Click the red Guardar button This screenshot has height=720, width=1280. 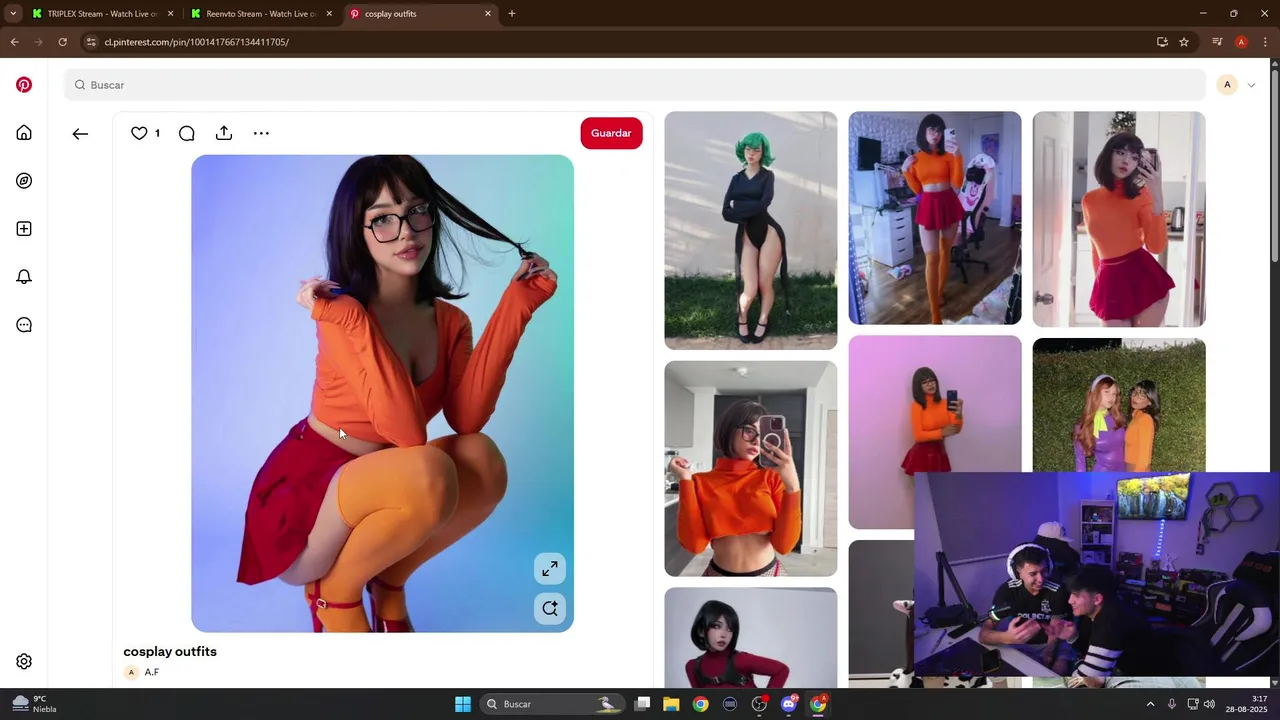pos(611,133)
